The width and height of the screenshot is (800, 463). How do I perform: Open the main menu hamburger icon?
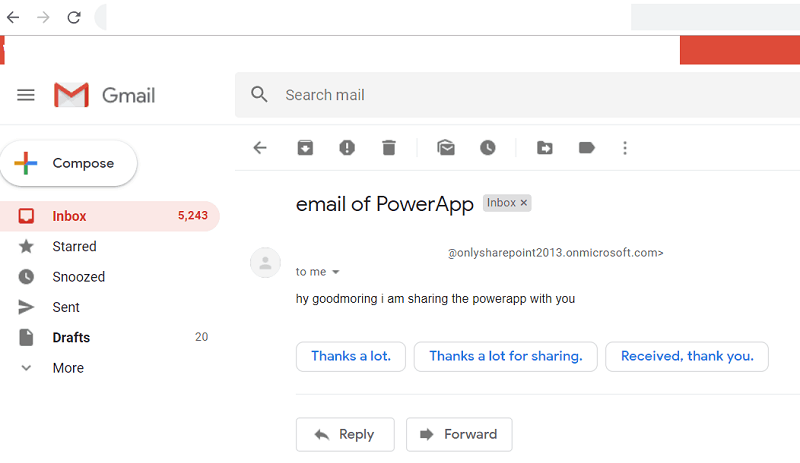[x=26, y=95]
